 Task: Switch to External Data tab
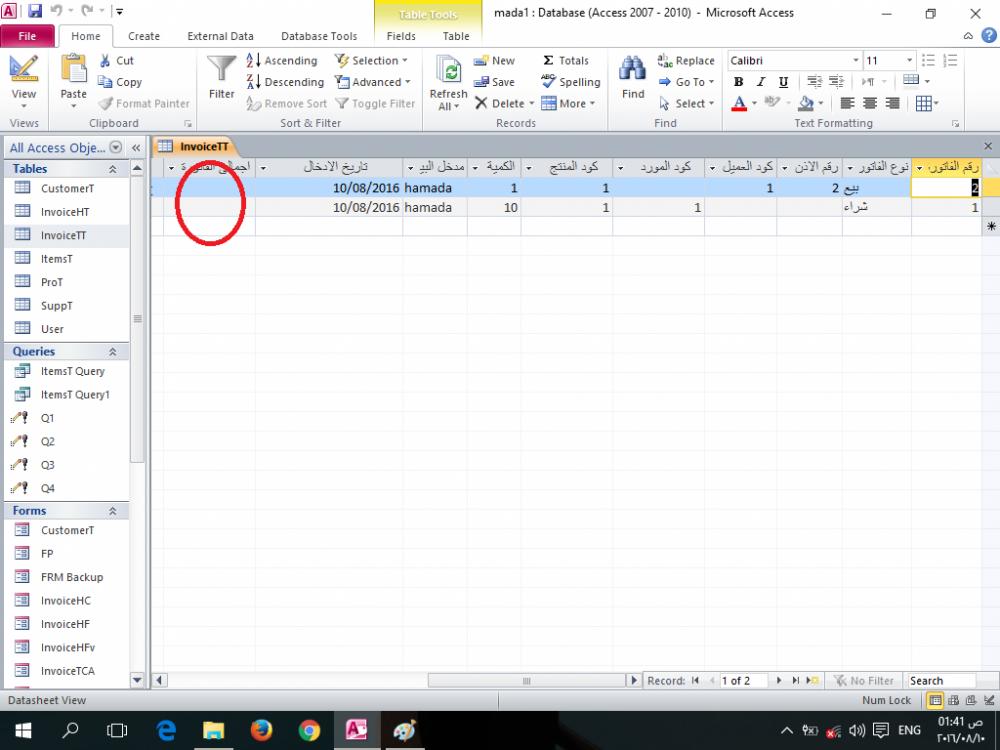point(221,36)
